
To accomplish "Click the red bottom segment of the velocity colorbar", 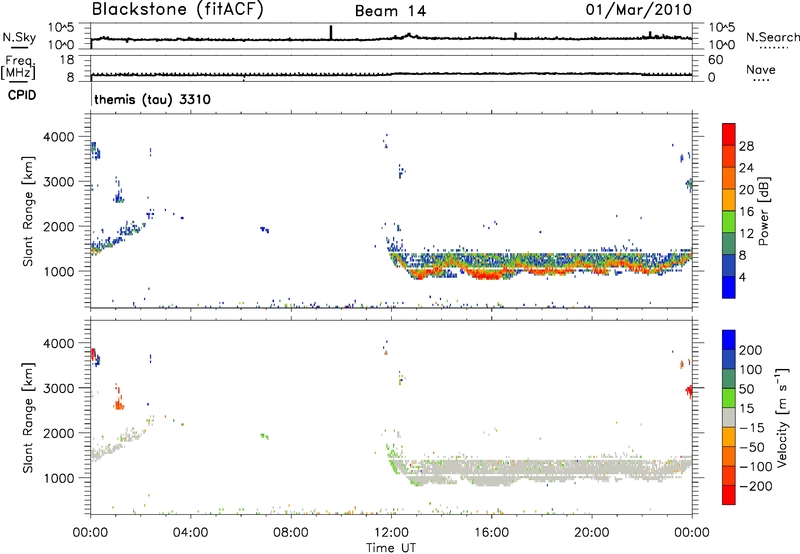I will (729, 495).
